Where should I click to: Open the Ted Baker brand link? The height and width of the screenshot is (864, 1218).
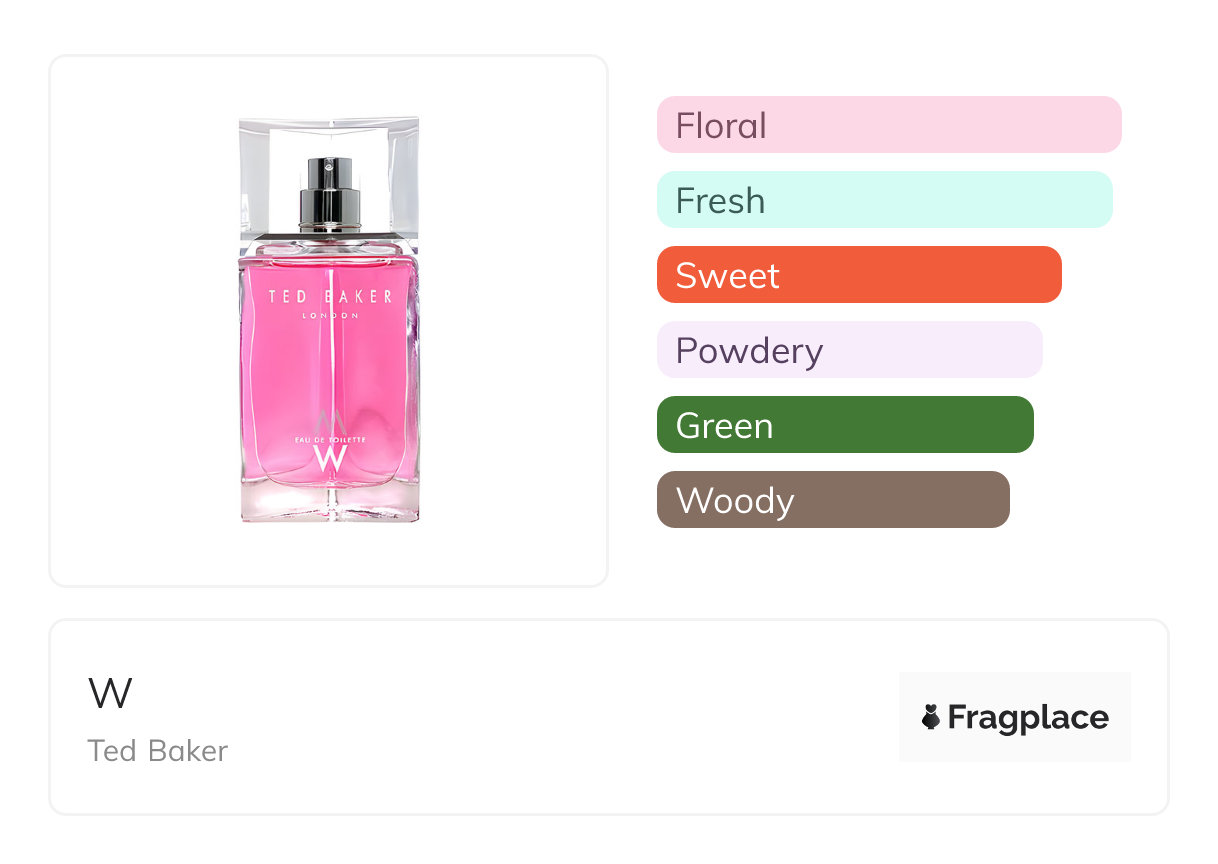(x=158, y=751)
